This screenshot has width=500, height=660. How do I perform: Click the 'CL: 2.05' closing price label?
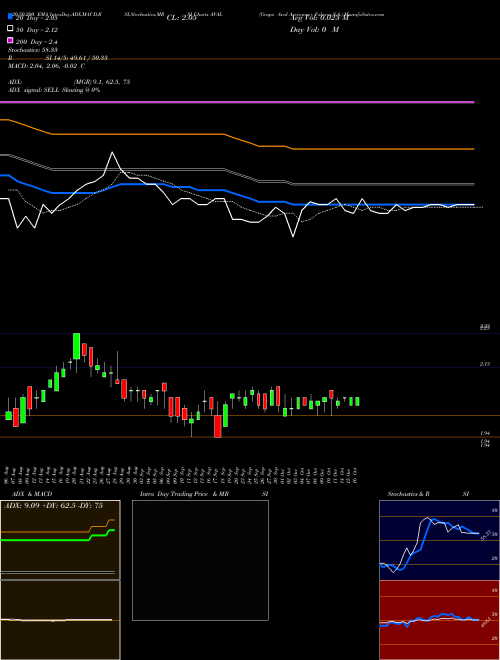(181, 18)
